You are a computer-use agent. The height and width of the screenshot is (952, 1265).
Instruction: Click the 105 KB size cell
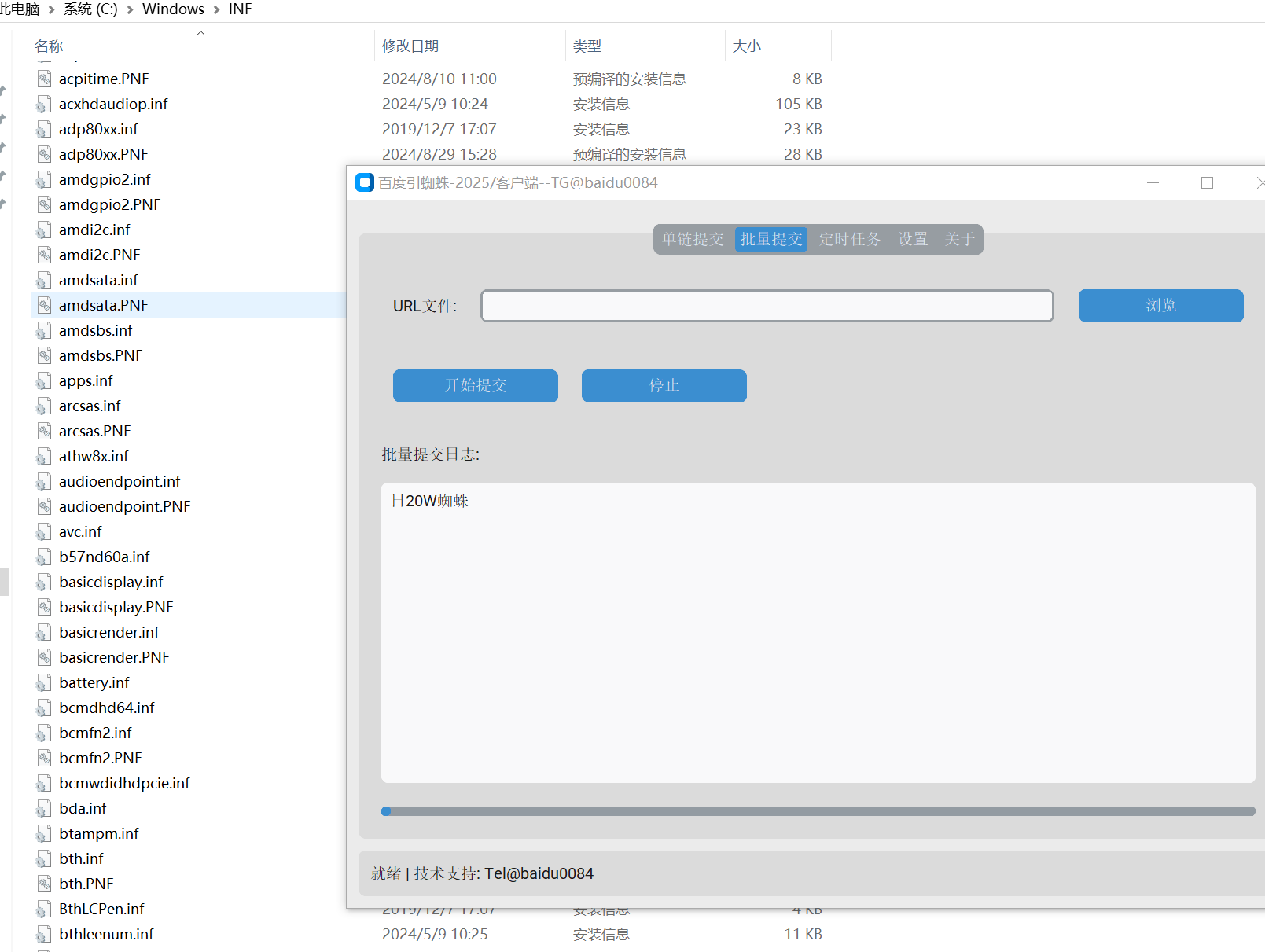[x=799, y=104]
